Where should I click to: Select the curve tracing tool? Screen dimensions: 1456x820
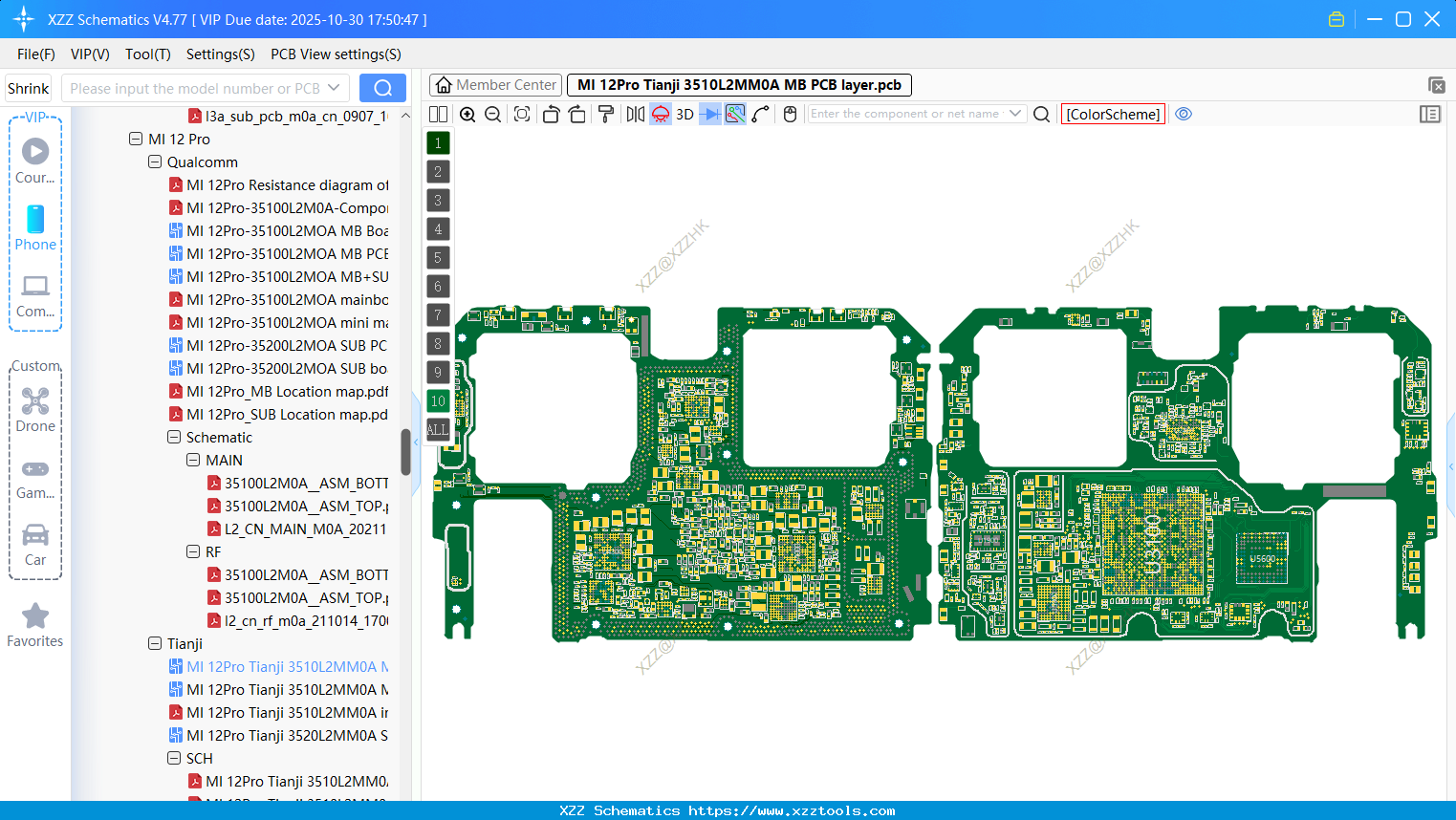tap(761, 114)
